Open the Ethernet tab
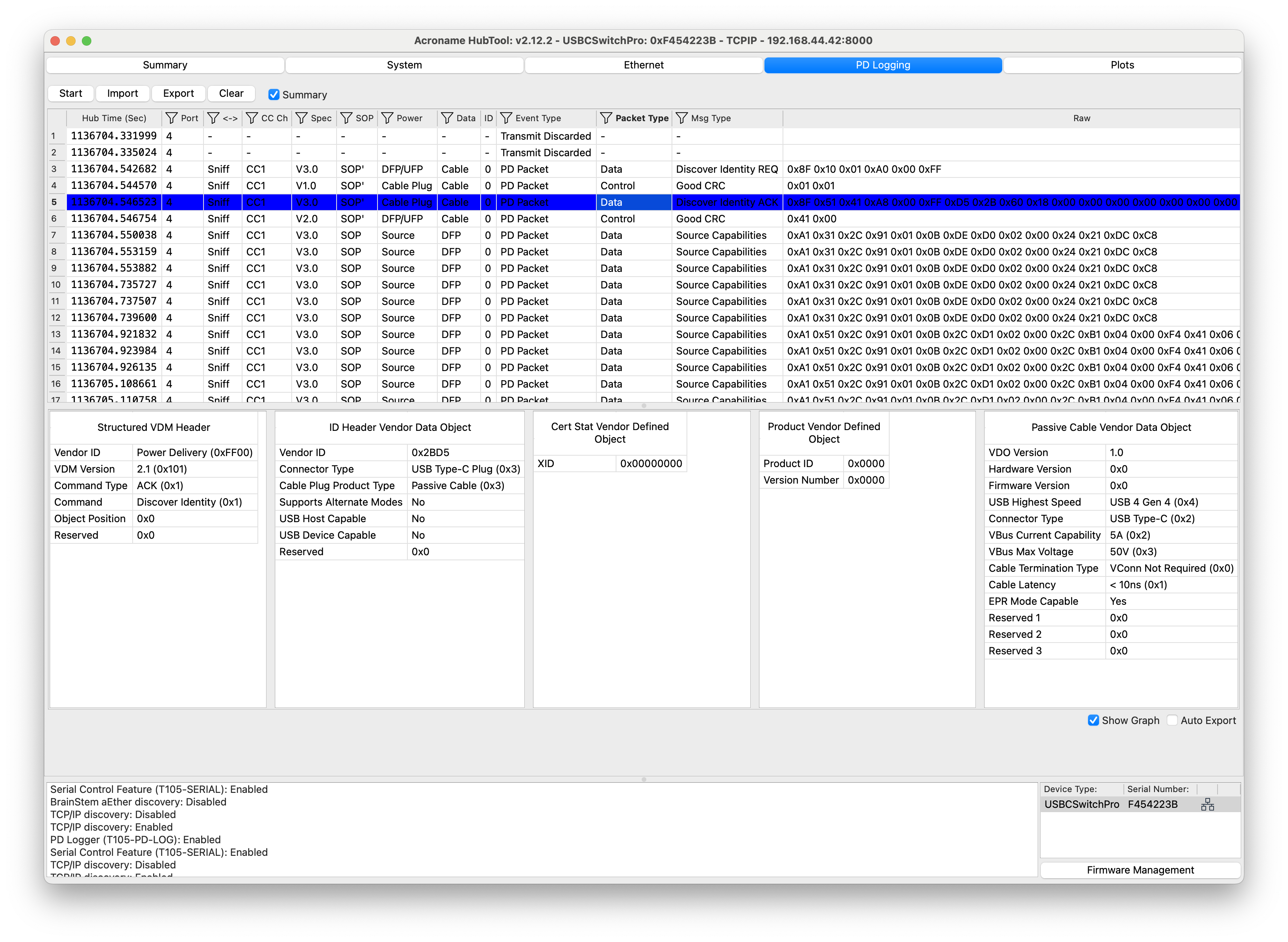This screenshot has height=942, width=1288. pyautogui.click(x=644, y=65)
